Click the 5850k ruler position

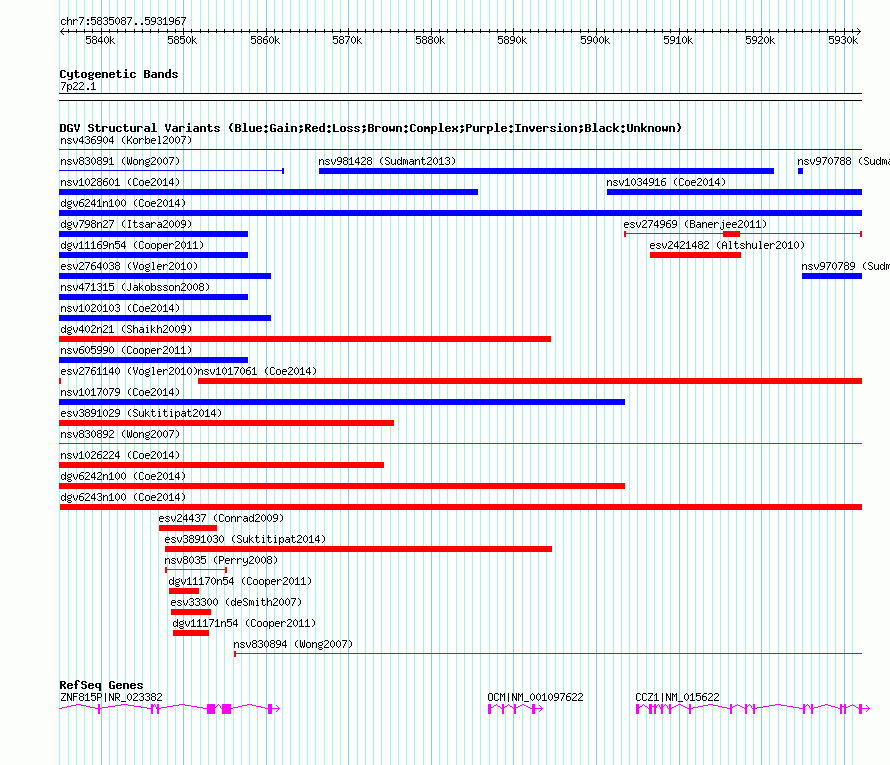(182, 40)
